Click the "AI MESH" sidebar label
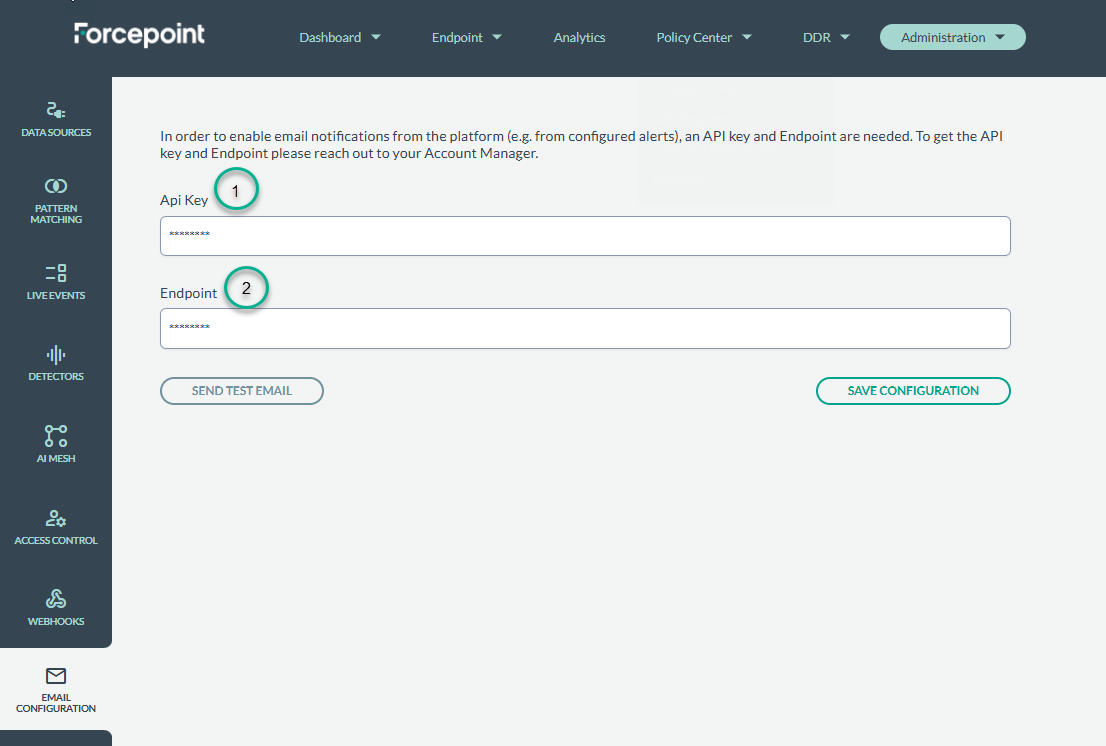Image resolution: width=1106 pixels, height=746 pixels. coord(56,458)
